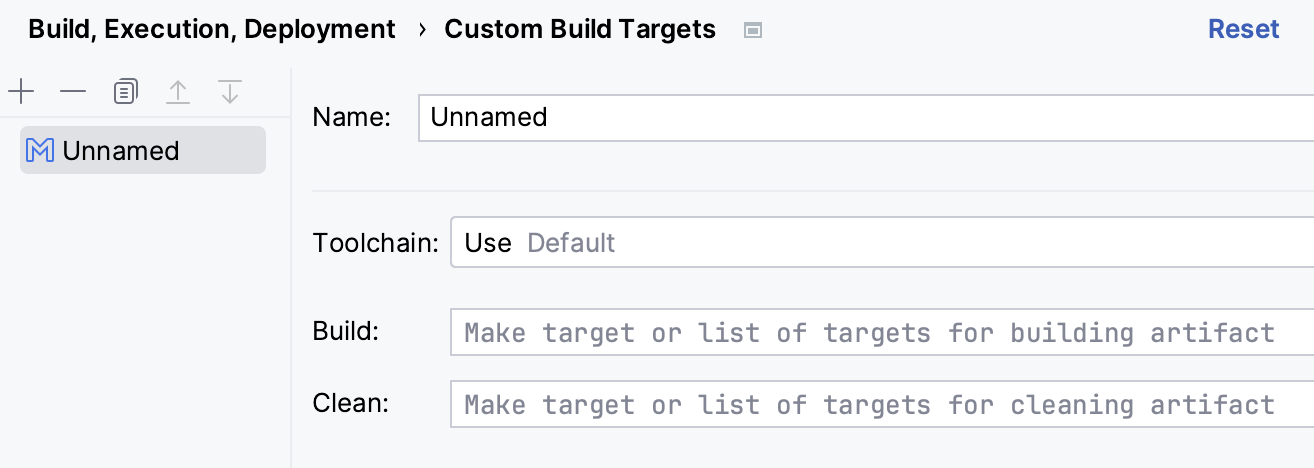Focus the Clean targets input field
Screen dimensions: 1314x468
pyautogui.click(x=880, y=405)
